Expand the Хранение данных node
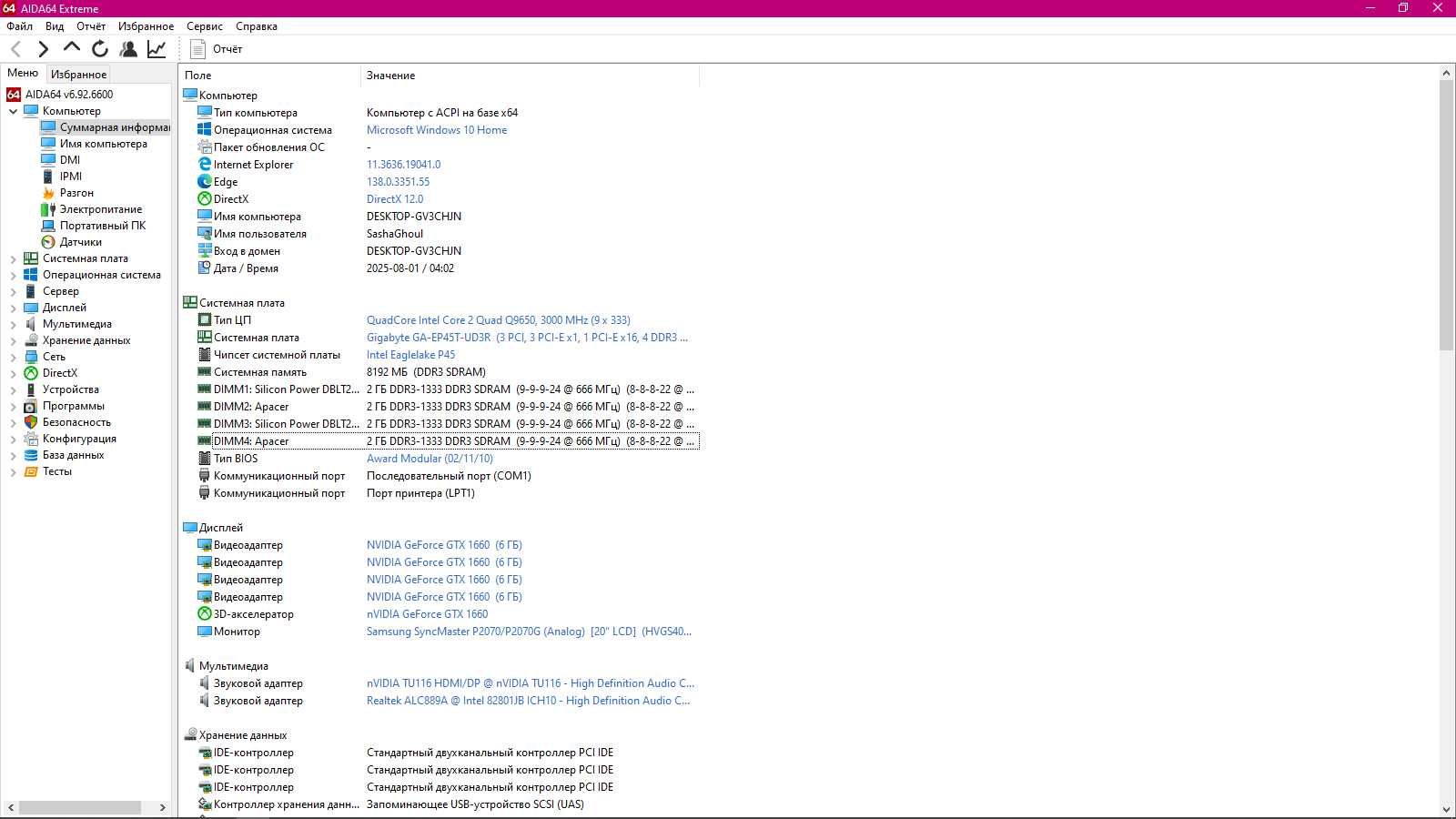This screenshot has width=1456, height=819. click(14, 341)
